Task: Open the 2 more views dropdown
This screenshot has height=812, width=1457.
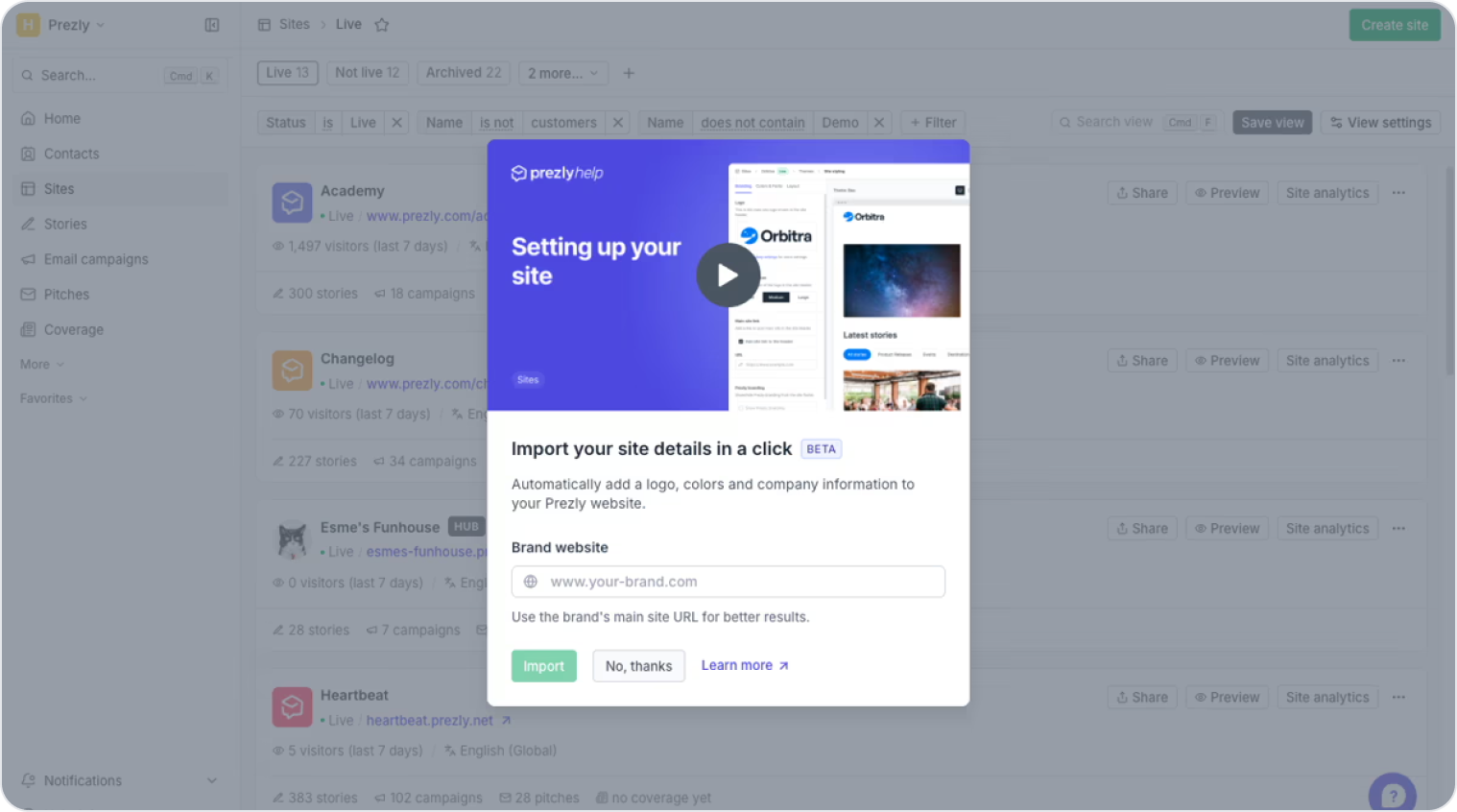Action: [x=562, y=73]
